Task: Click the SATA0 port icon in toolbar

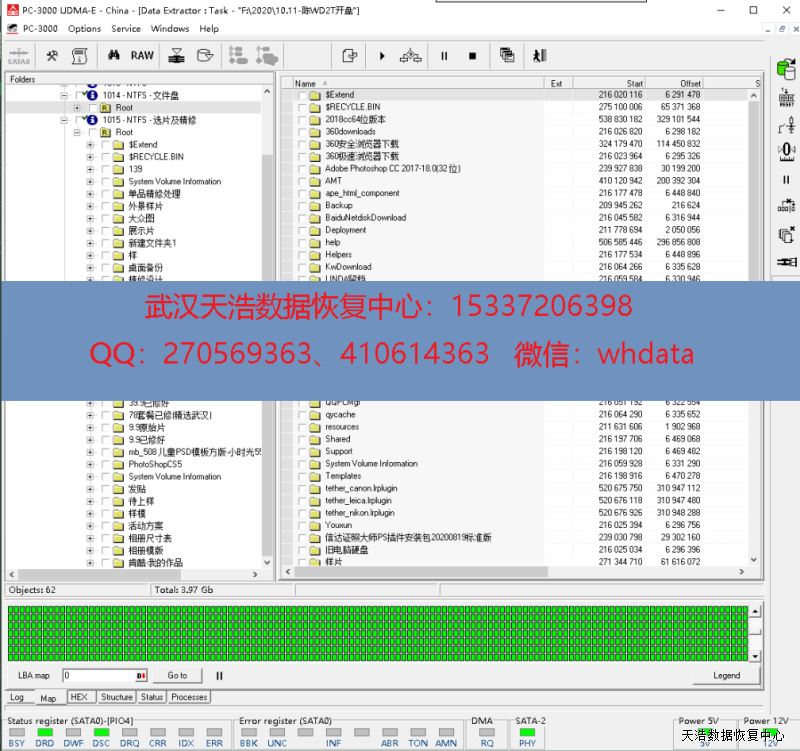Action: [x=18, y=56]
